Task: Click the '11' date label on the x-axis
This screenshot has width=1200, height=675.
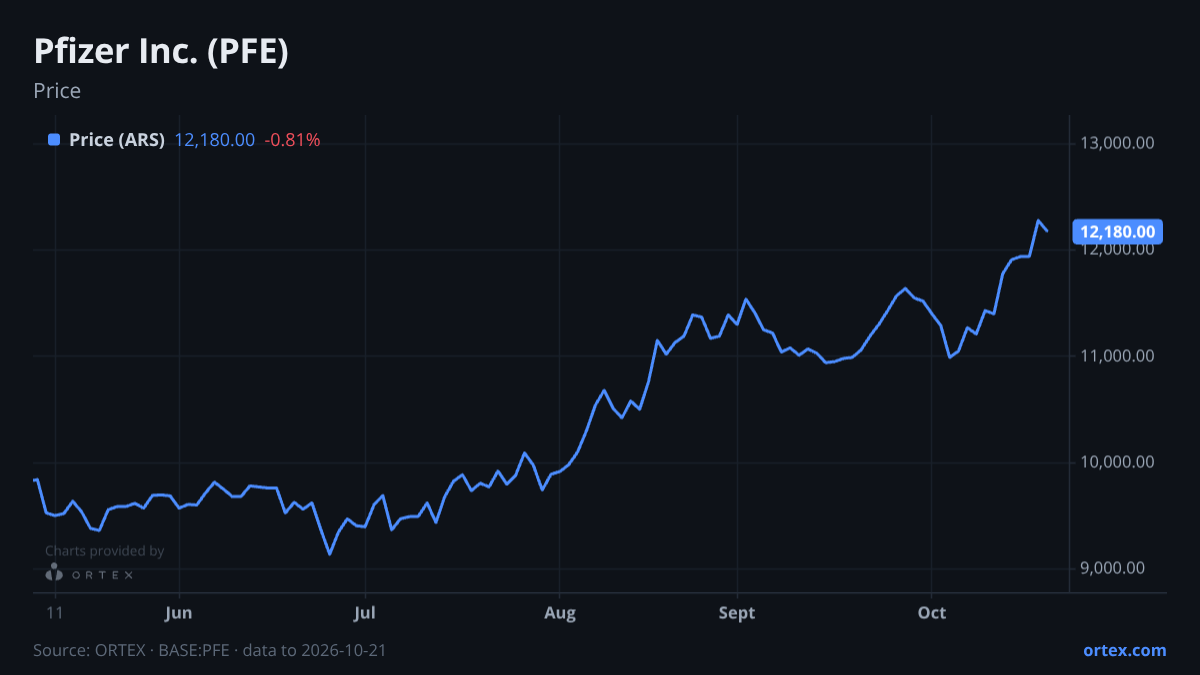Action: [x=55, y=613]
